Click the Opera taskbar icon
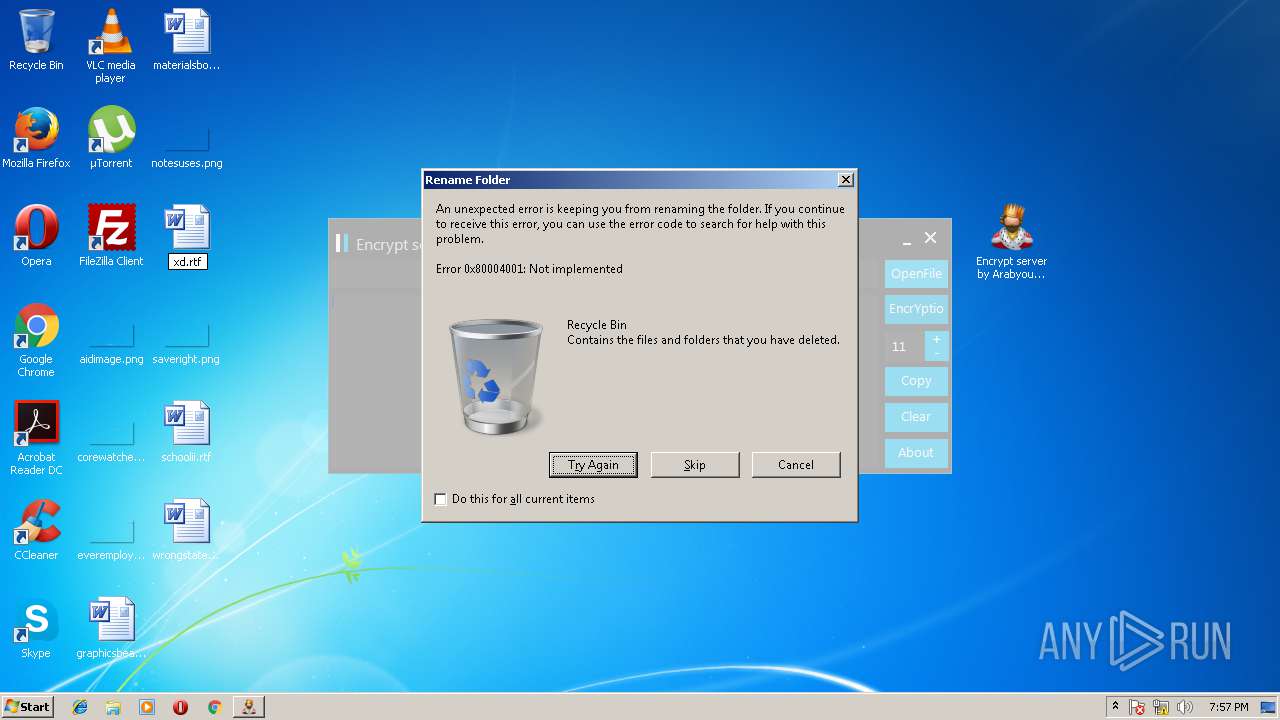The height and width of the screenshot is (720, 1280). [180, 707]
